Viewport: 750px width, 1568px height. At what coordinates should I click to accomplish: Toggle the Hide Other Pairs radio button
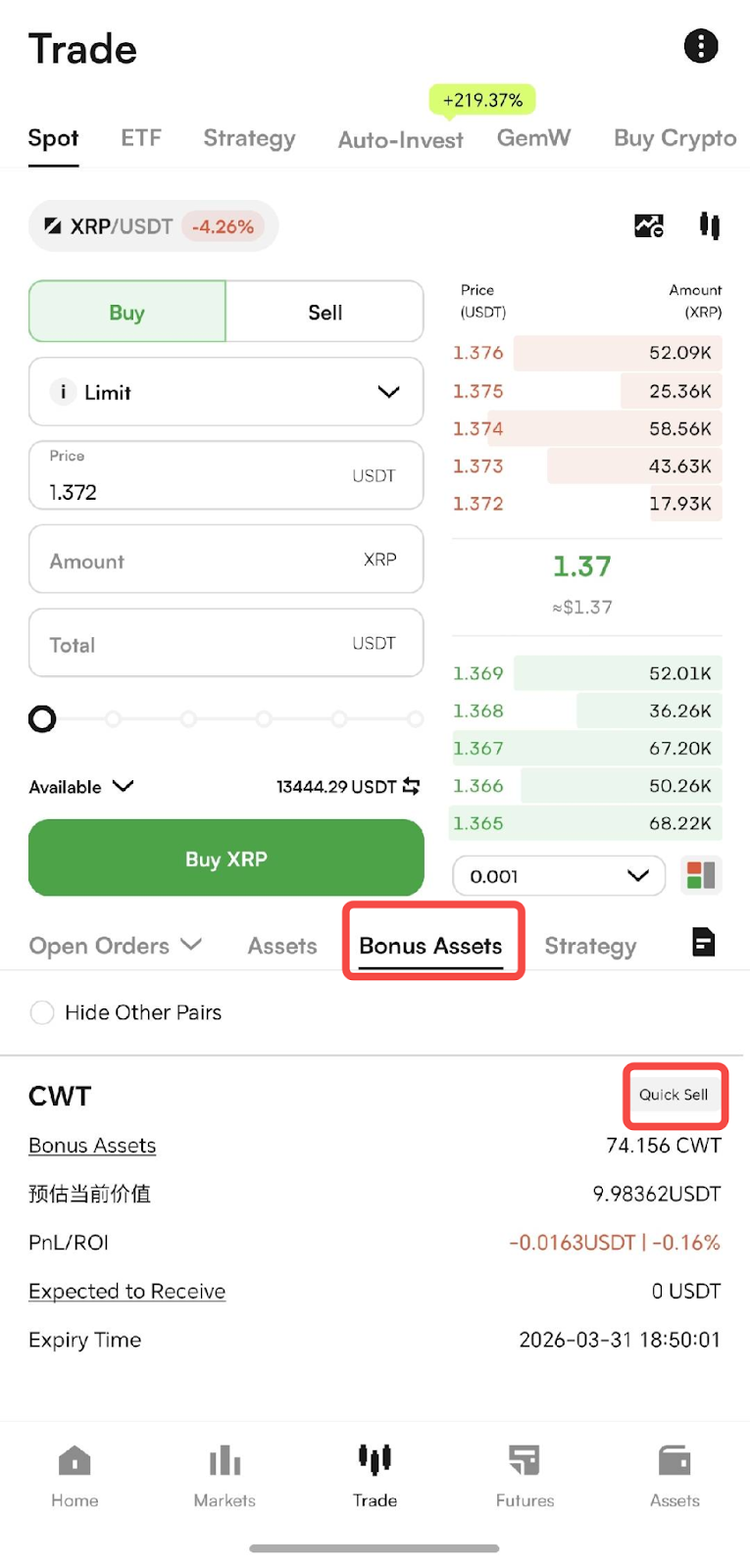click(42, 1012)
